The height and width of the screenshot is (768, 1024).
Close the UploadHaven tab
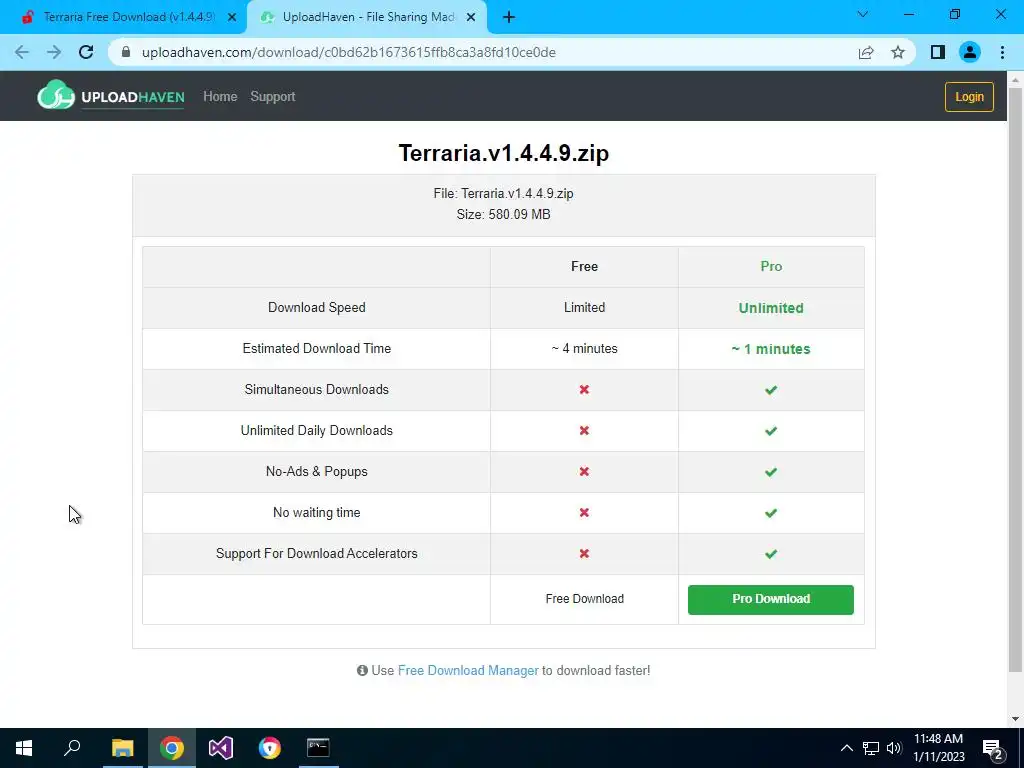[471, 18]
